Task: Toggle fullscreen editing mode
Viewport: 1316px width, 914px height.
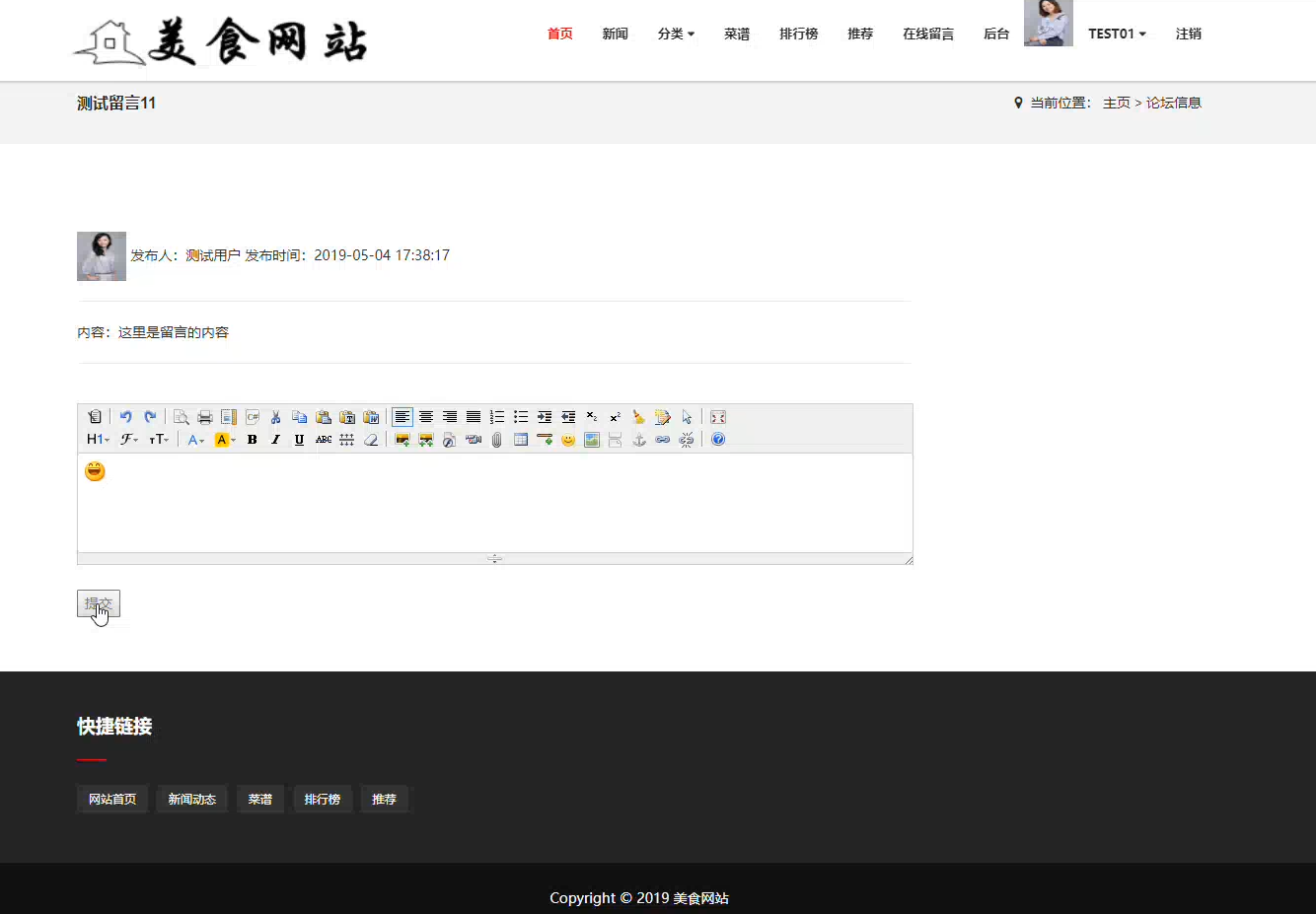Action: [717, 416]
